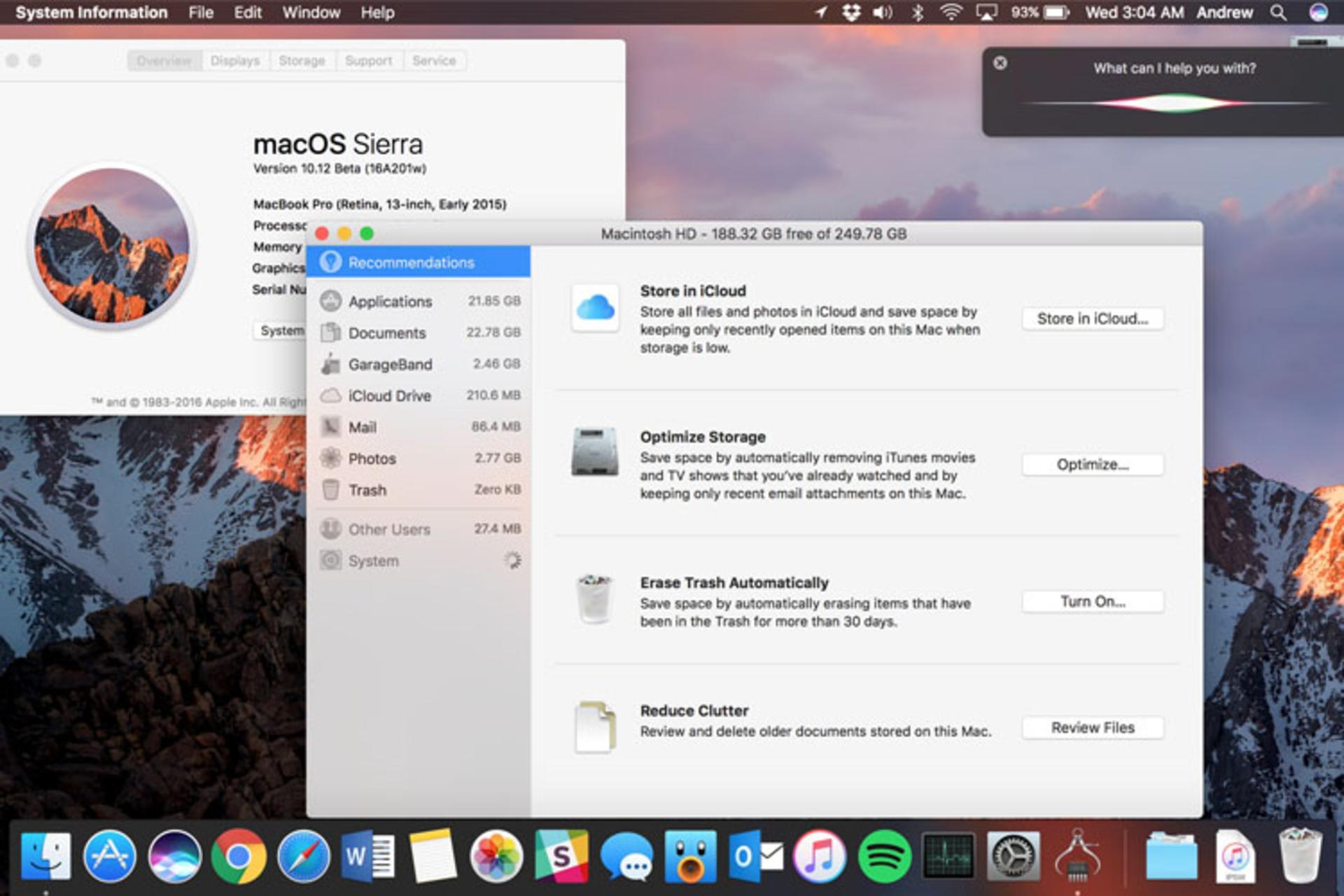Click the Siri icon in the menu bar

[x=1318, y=13]
